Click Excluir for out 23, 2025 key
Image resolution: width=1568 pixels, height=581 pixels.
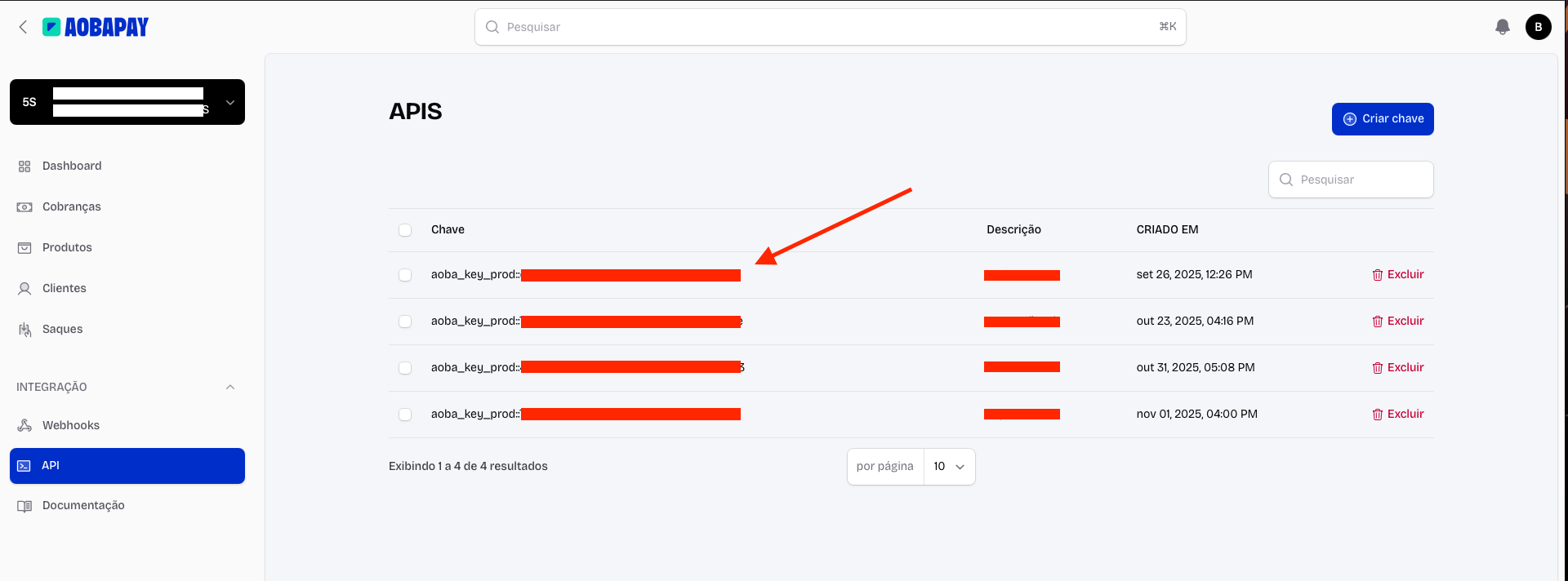1397,321
